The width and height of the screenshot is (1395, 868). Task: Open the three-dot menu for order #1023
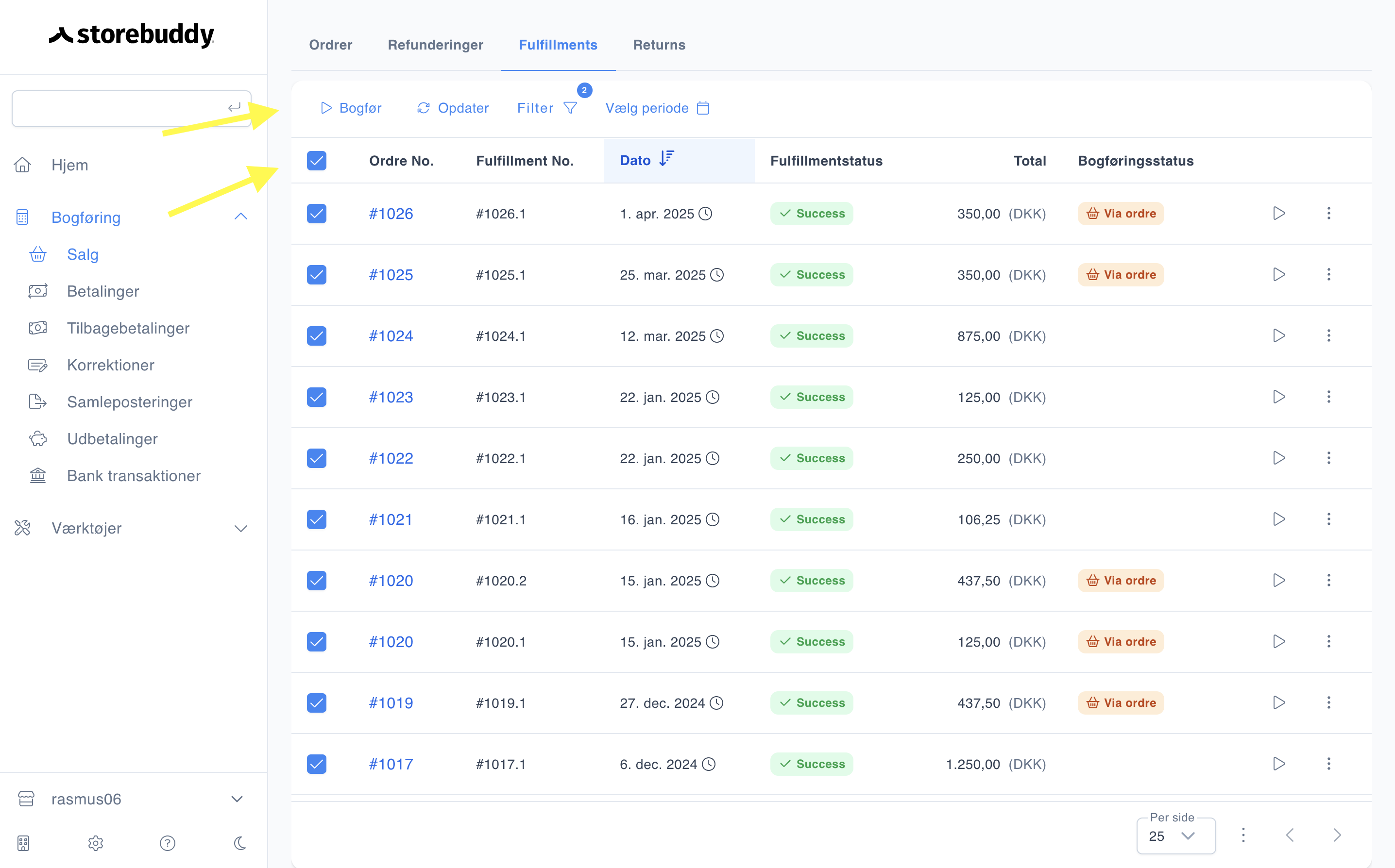pos(1328,397)
